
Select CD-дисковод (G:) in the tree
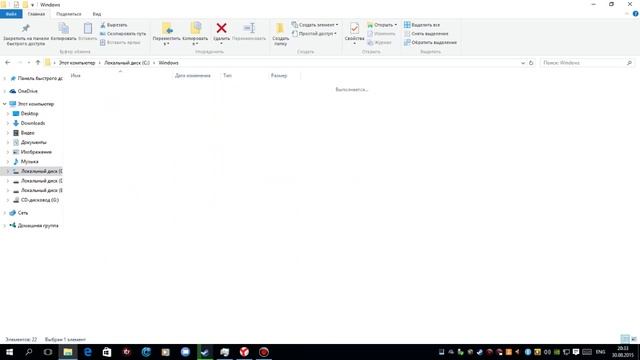click(40, 200)
